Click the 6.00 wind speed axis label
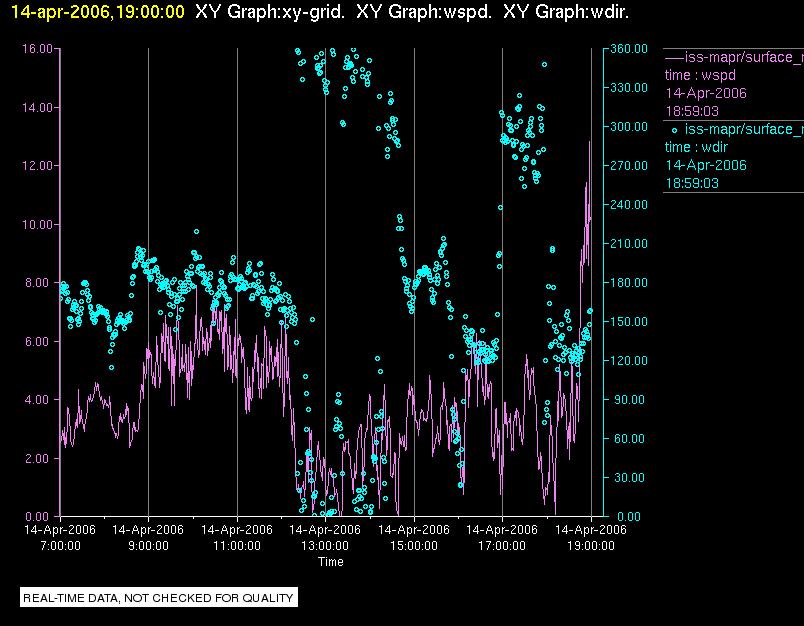 39,341
